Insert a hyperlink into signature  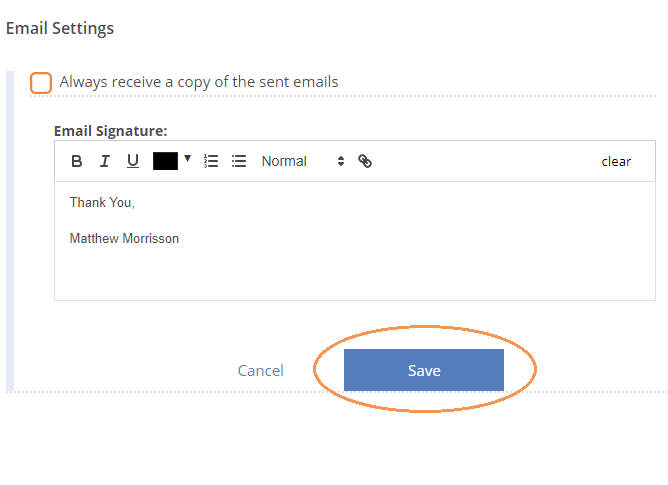(x=365, y=161)
